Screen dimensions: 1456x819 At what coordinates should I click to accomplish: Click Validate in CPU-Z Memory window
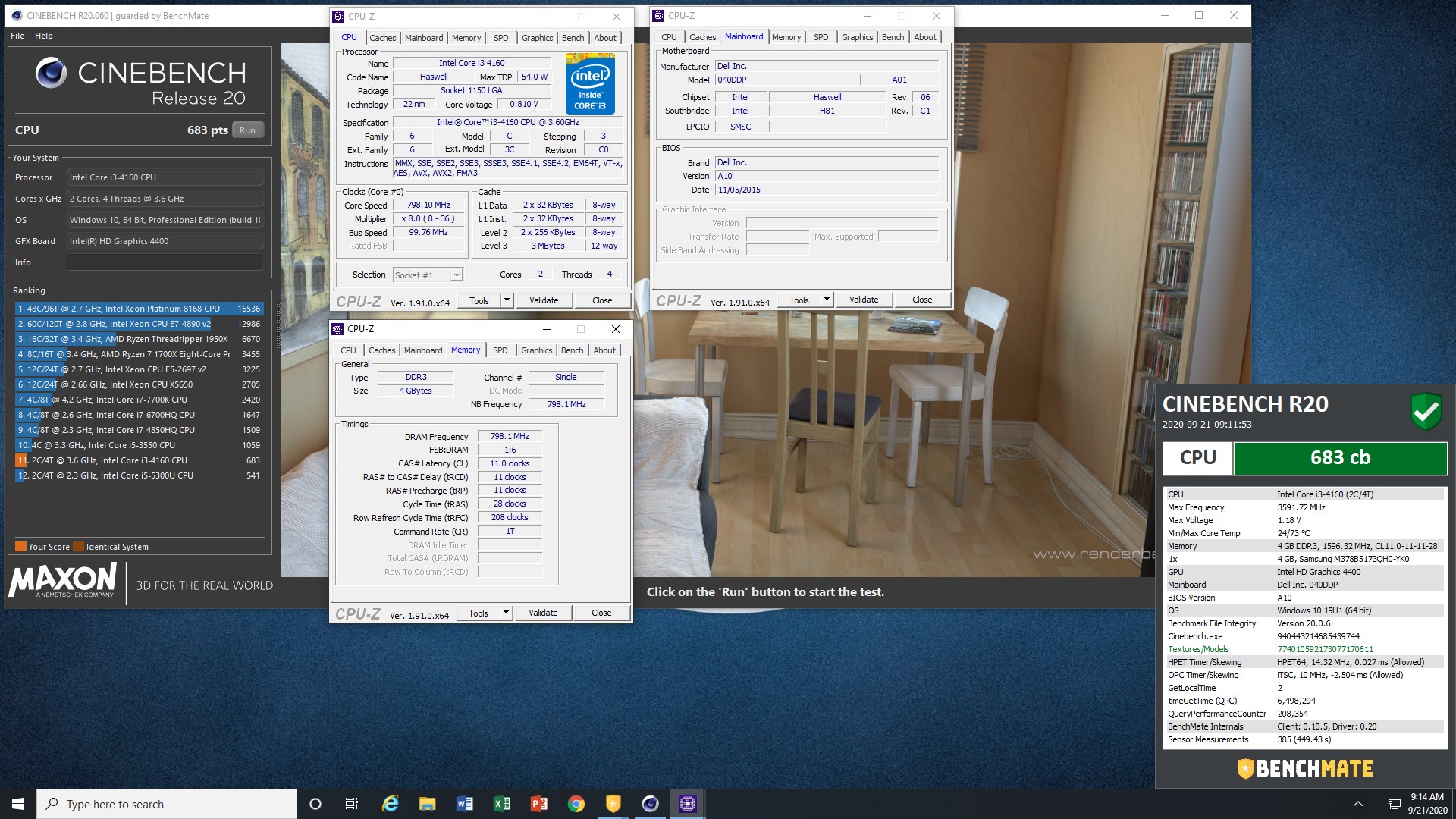point(543,613)
